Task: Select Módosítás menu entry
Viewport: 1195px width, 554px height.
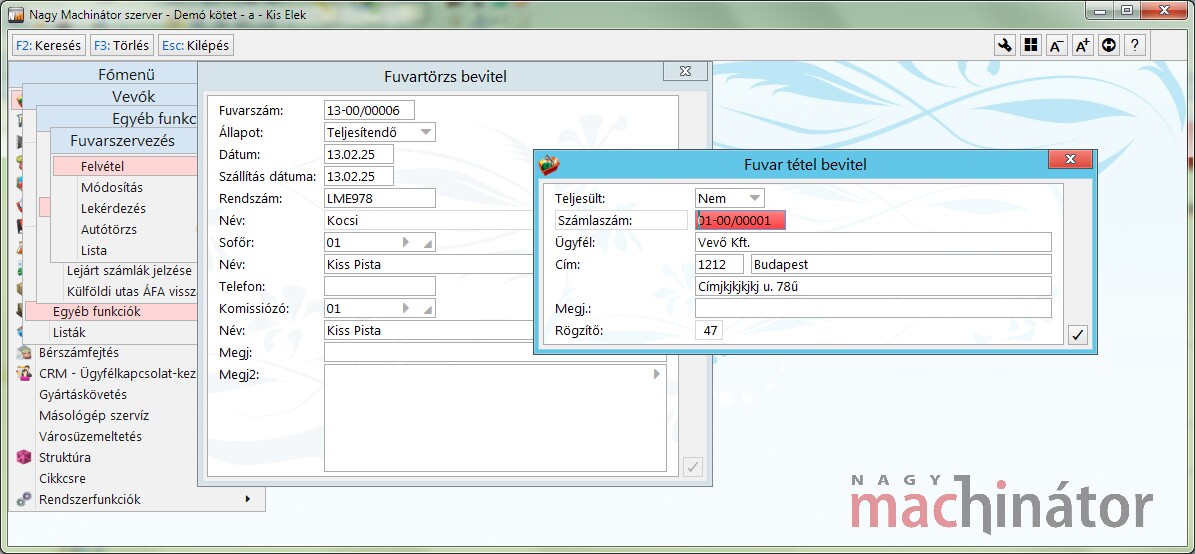Action: point(112,187)
